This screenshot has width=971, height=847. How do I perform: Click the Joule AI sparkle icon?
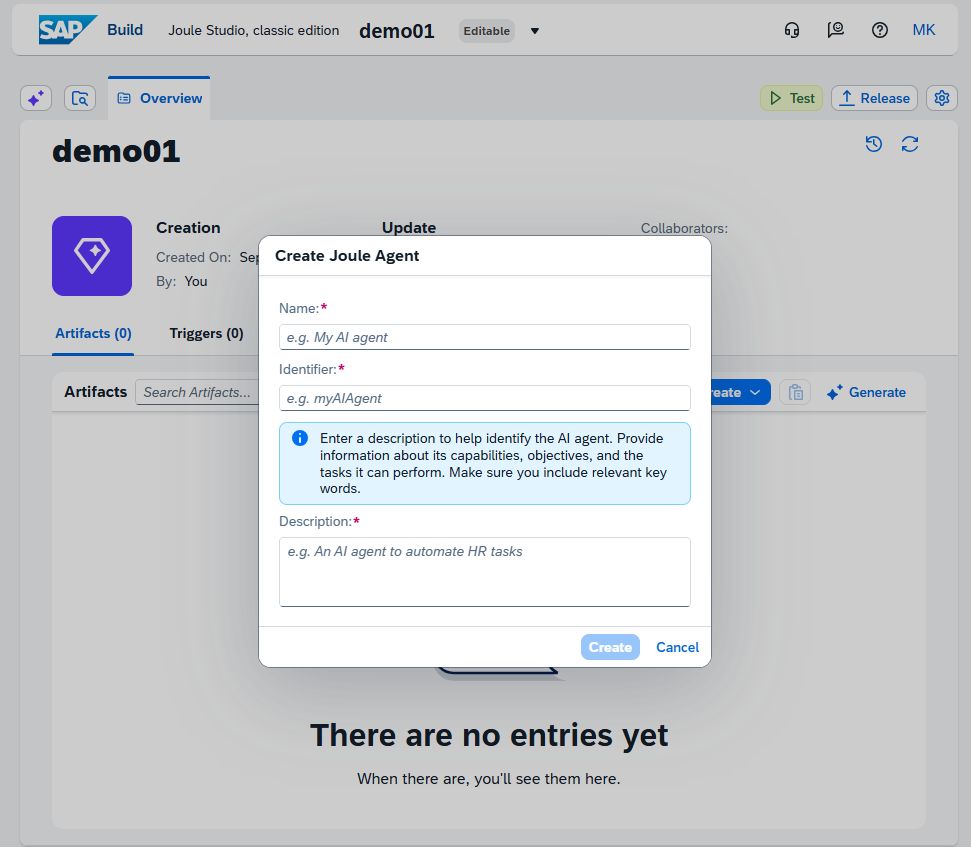tap(36, 98)
